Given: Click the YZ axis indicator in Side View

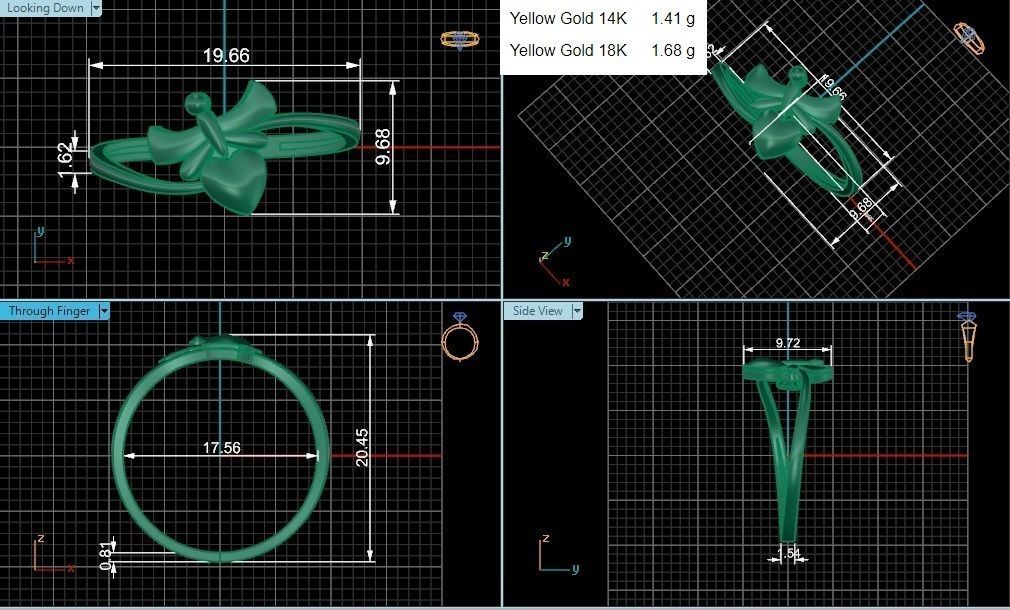Looking at the screenshot, I should (x=559, y=553).
